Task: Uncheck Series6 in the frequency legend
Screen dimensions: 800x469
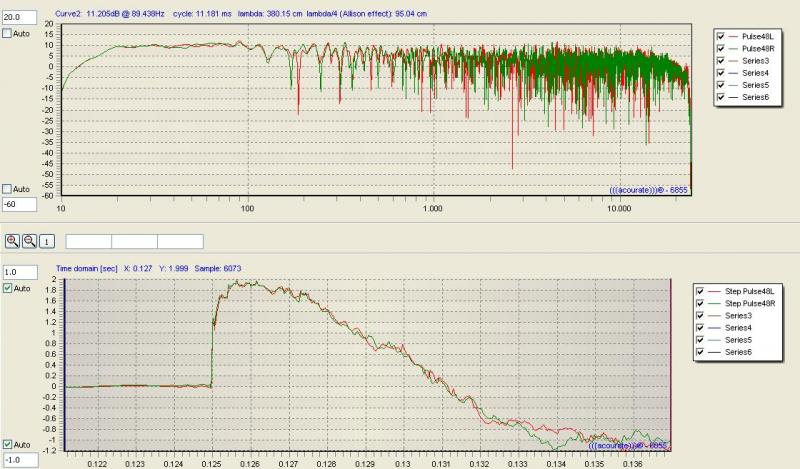Action: [720, 97]
